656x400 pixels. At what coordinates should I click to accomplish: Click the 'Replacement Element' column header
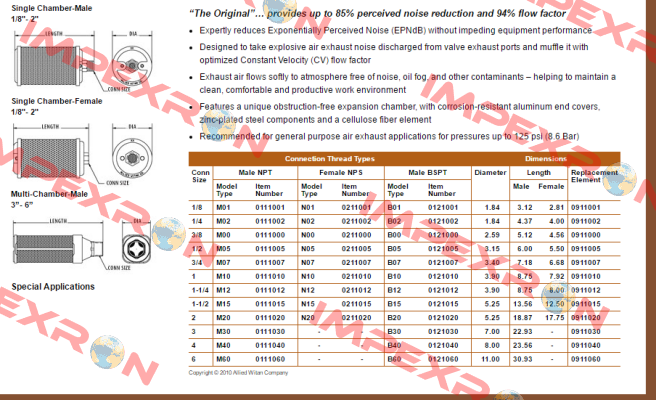[x=594, y=176]
